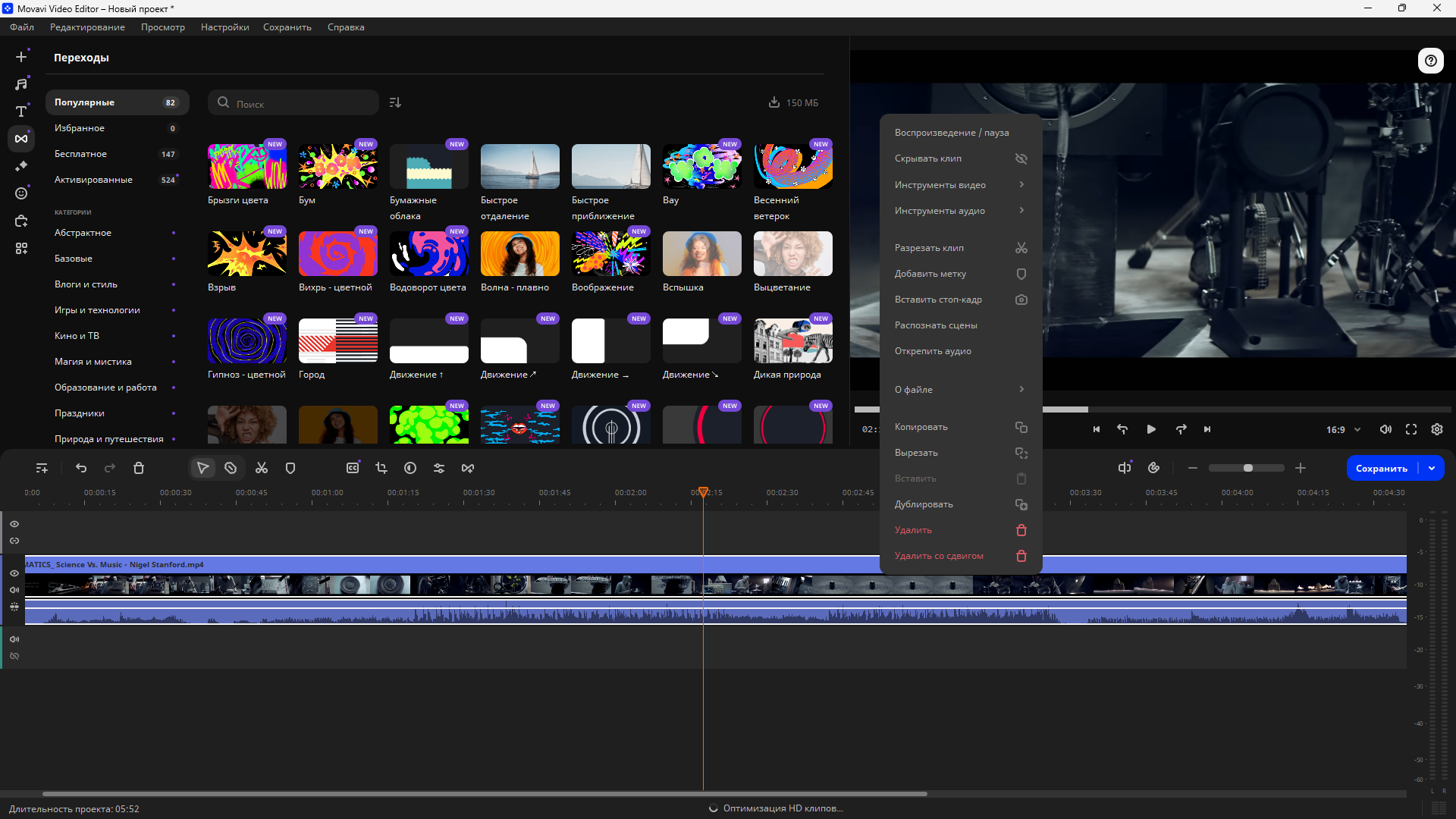The image size is (1456, 819).
Task: Add a marker with the marker icon
Action: pyautogui.click(x=290, y=468)
